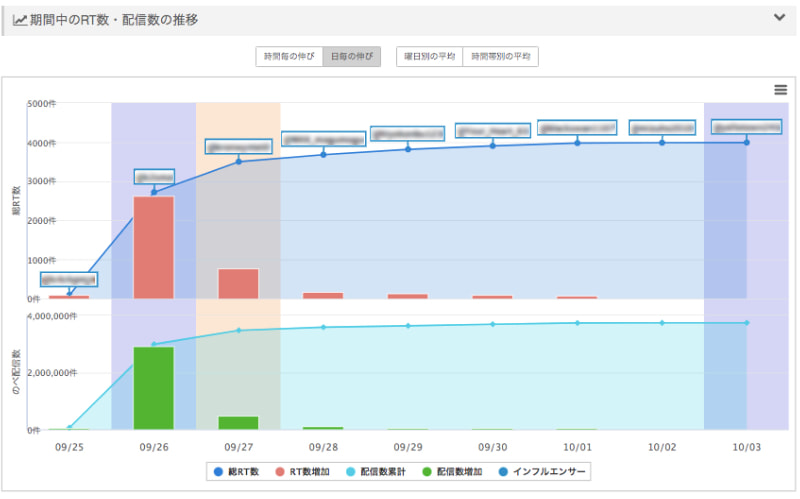Select the 日毎の伸び tab
The image size is (800, 499).
pos(351,57)
